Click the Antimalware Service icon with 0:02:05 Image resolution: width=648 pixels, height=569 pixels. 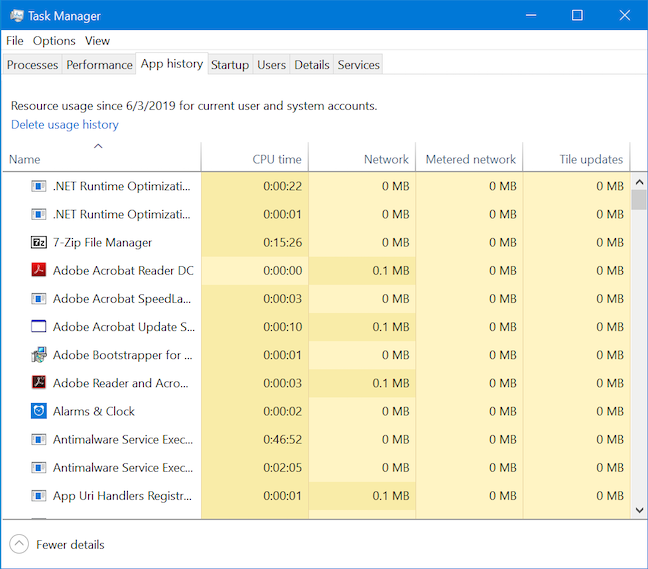coord(38,467)
